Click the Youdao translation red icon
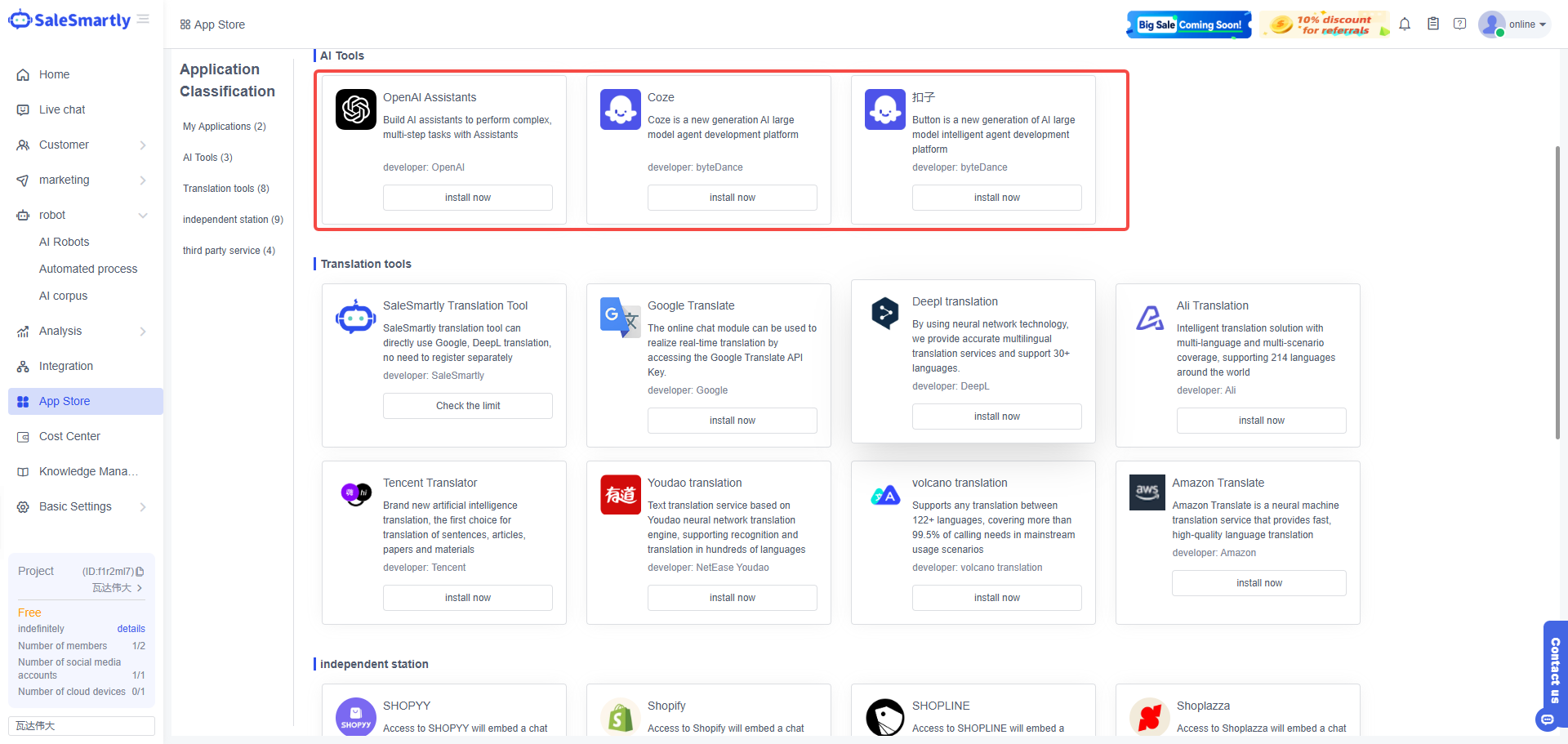1568x744 pixels. [x=621, y=495]
